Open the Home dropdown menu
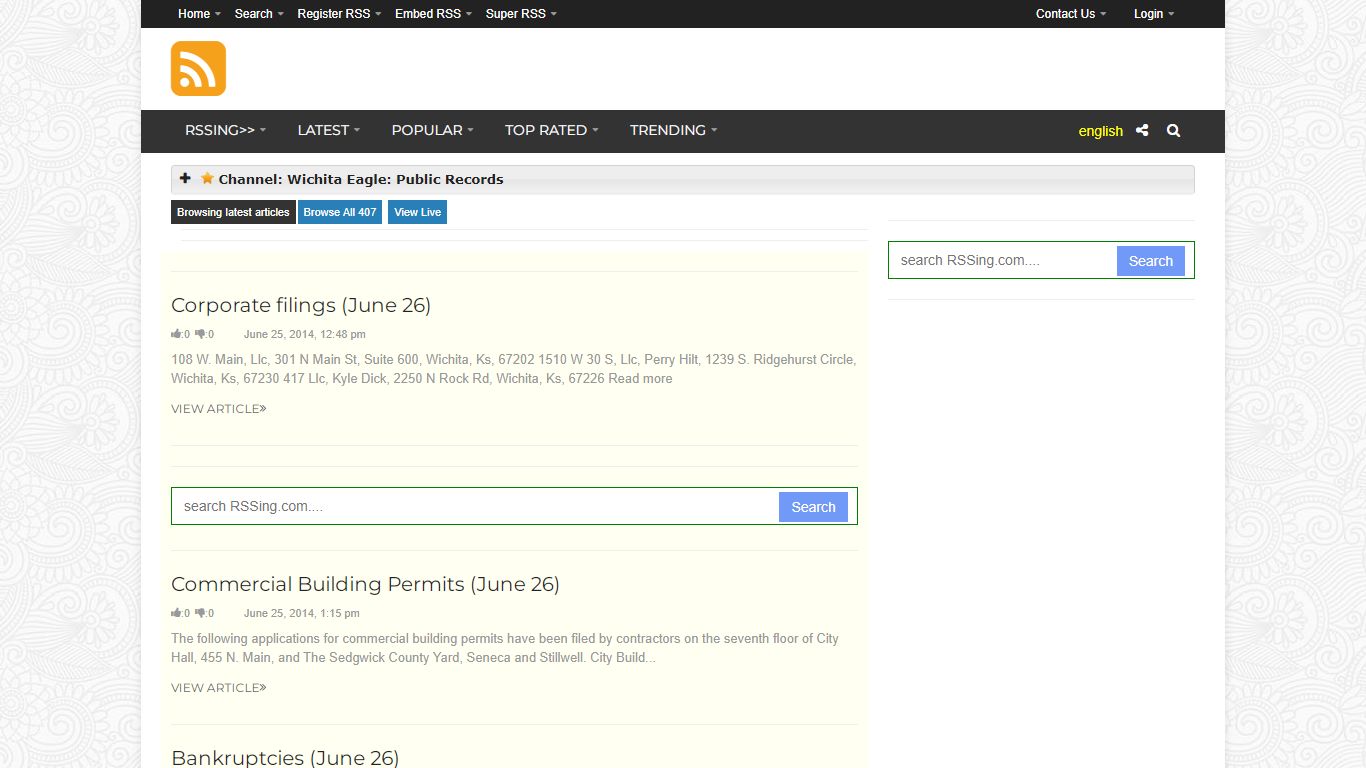1366x768 pixels. [x=199, y=14]
